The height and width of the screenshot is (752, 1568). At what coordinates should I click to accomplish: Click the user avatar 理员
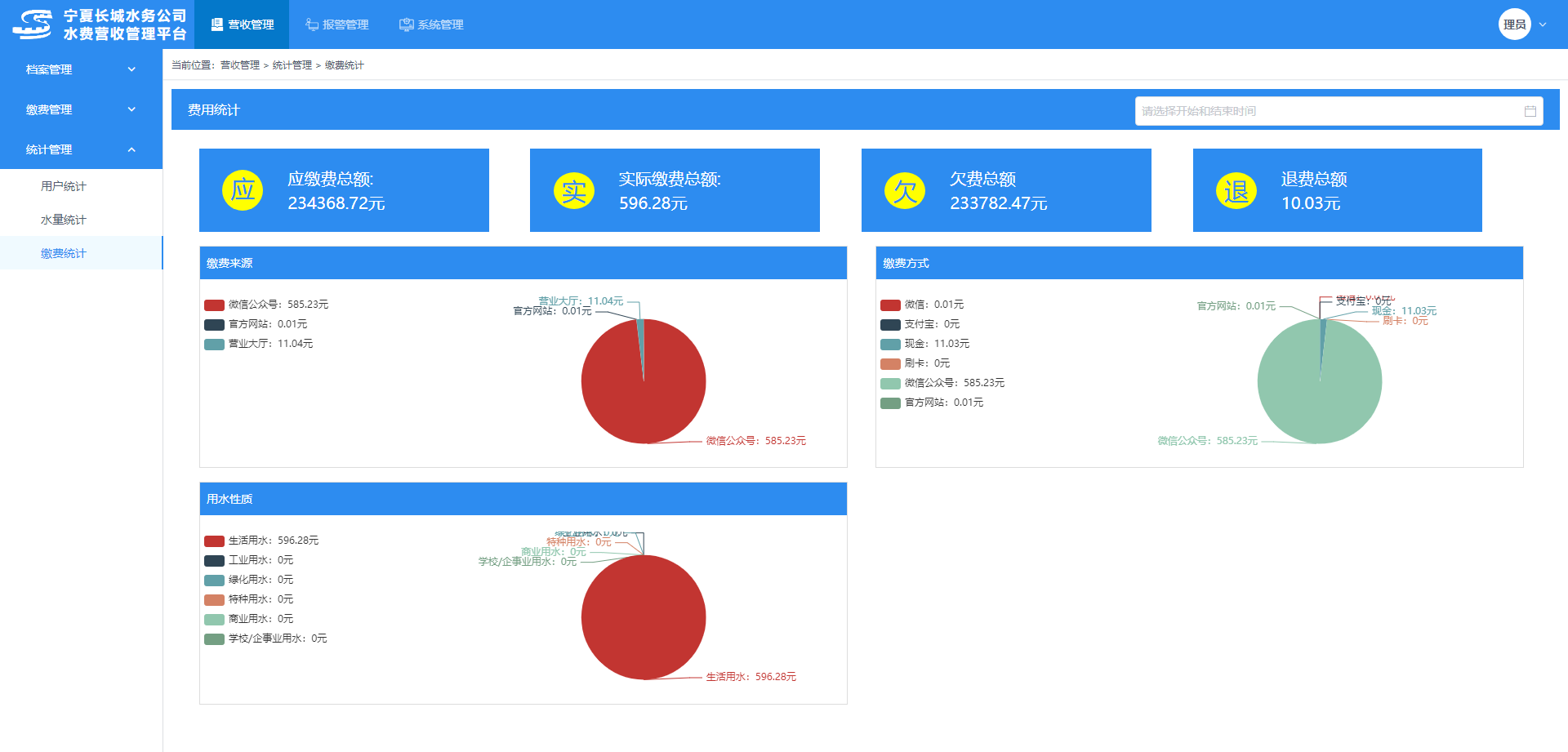point(1514,24)
